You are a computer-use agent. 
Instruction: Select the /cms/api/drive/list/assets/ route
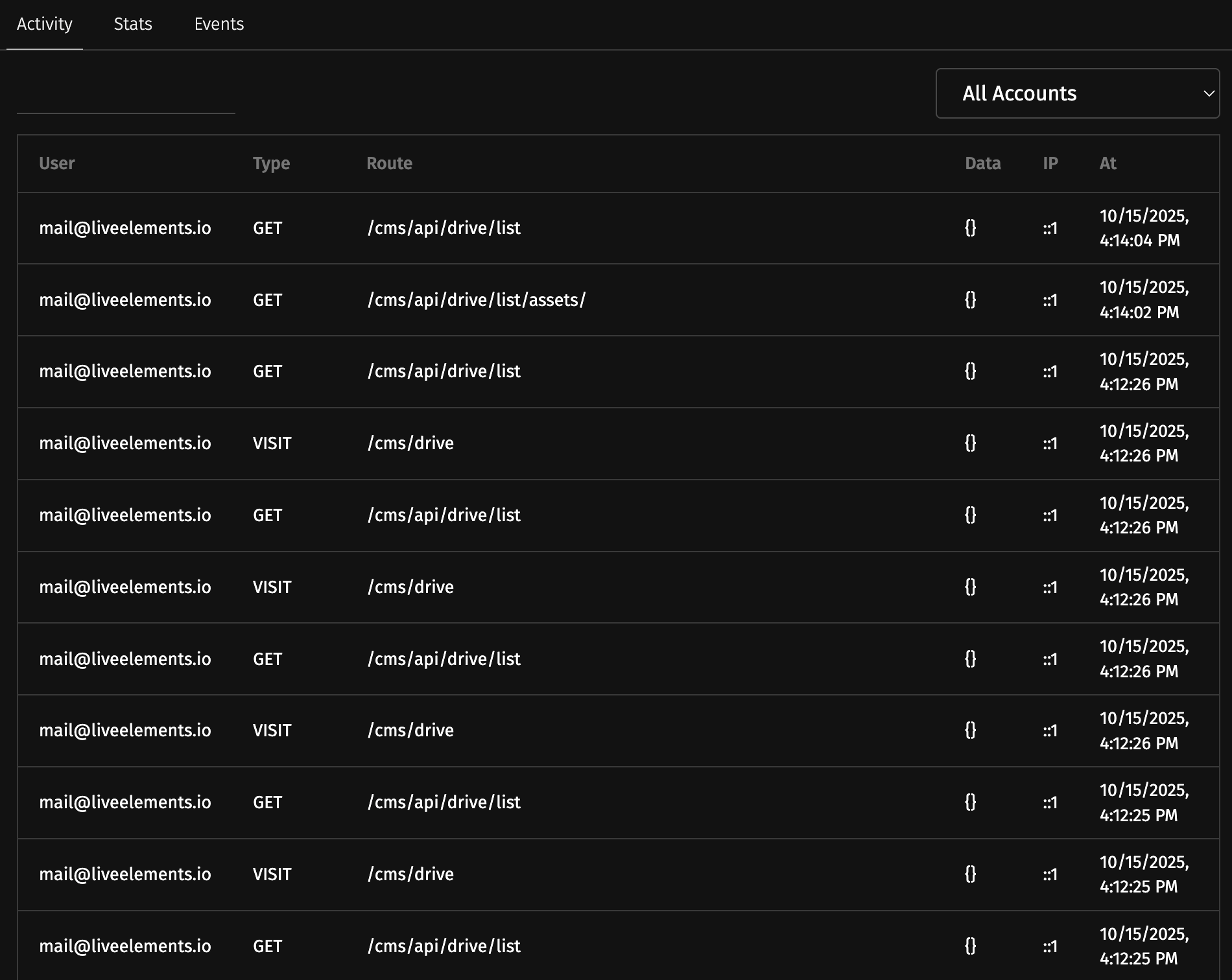[477, 300]
